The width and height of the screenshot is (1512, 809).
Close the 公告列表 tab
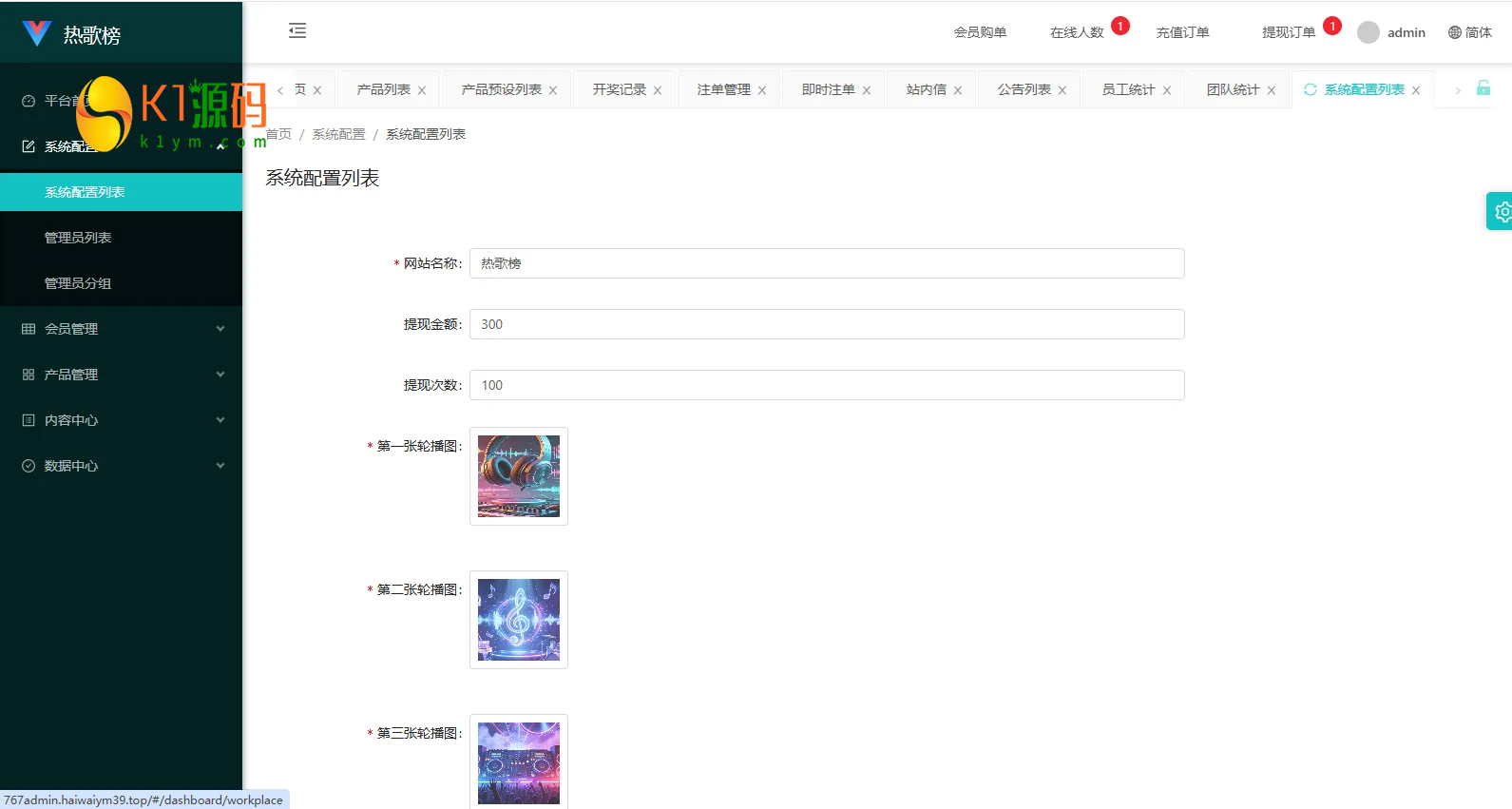coord(1062,90)
